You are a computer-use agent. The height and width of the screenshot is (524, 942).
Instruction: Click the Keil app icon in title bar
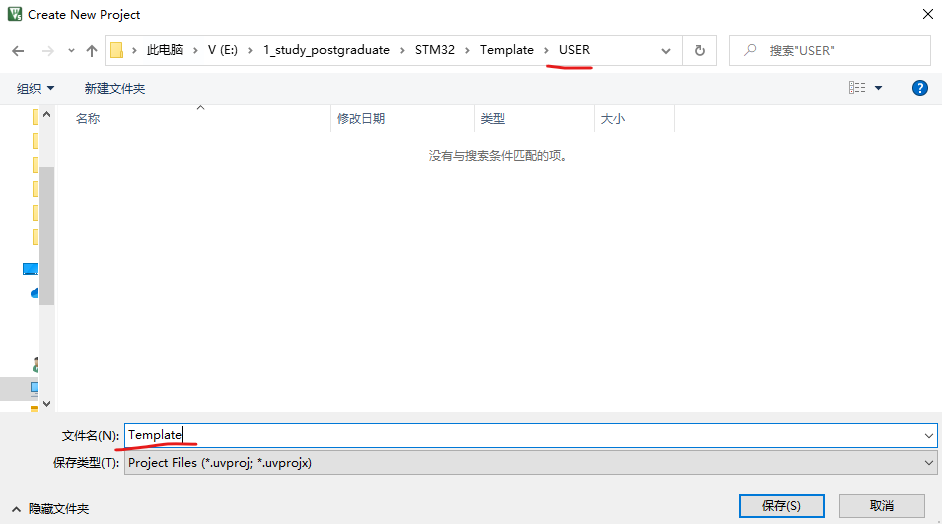click(x=15, y=14)
